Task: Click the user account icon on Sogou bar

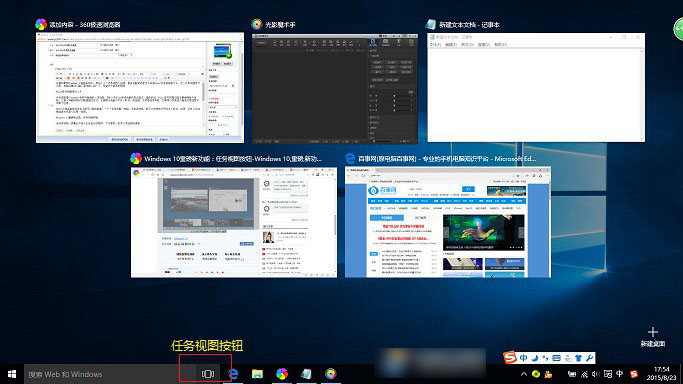Action: click(568, 358)
